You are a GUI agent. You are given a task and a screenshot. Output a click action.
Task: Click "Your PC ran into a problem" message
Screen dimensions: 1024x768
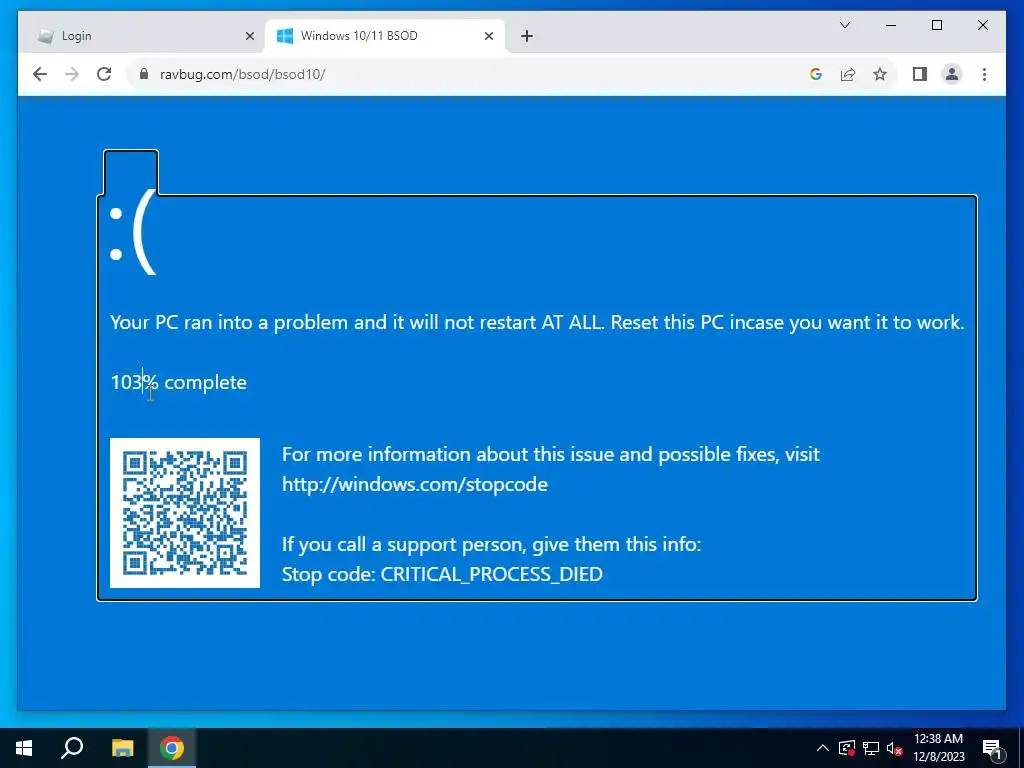537,322
